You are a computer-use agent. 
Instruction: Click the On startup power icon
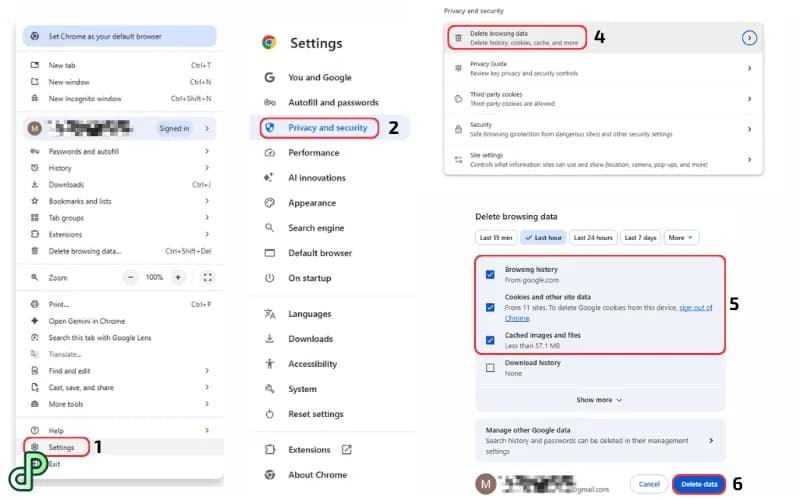tap(269, 278)
